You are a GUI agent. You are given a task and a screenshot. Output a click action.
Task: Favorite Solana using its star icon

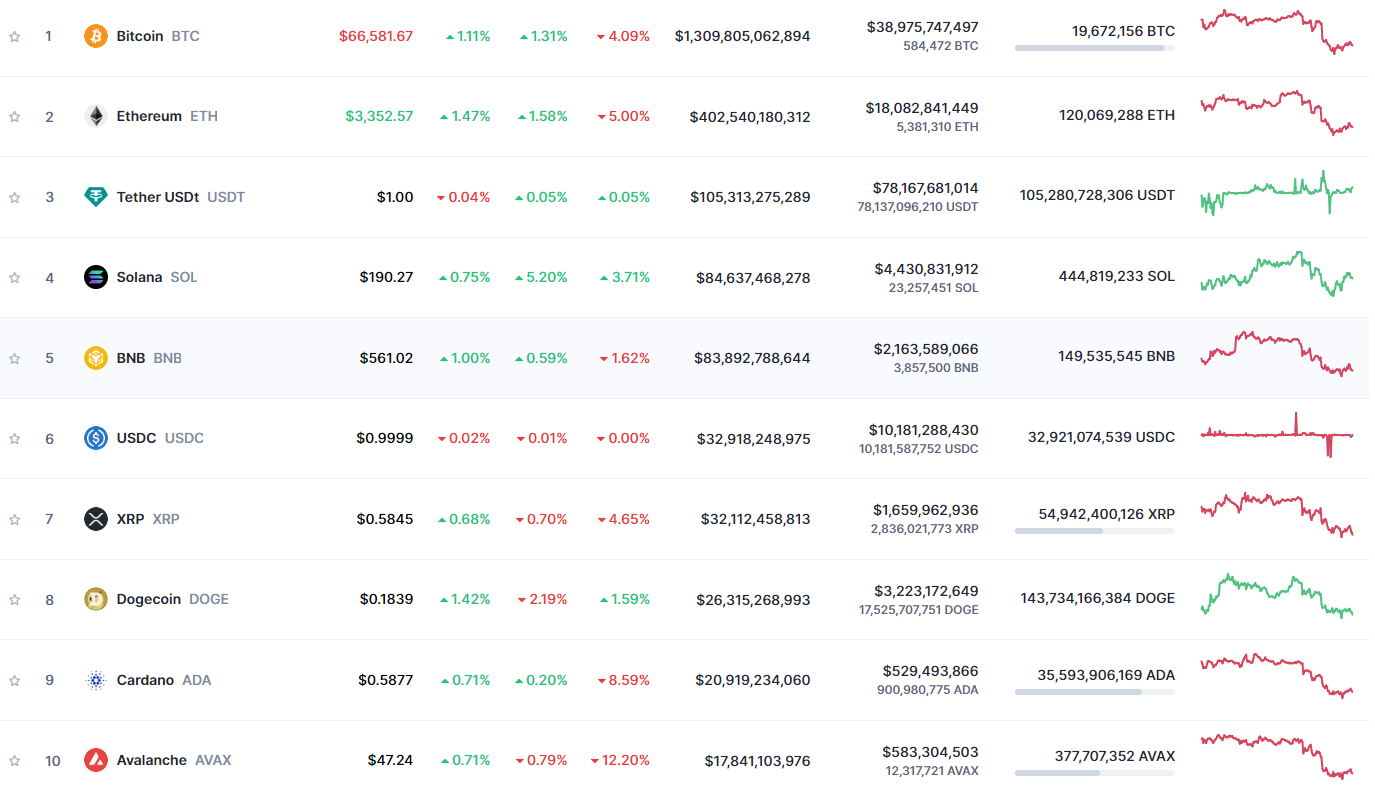[14, 277]
